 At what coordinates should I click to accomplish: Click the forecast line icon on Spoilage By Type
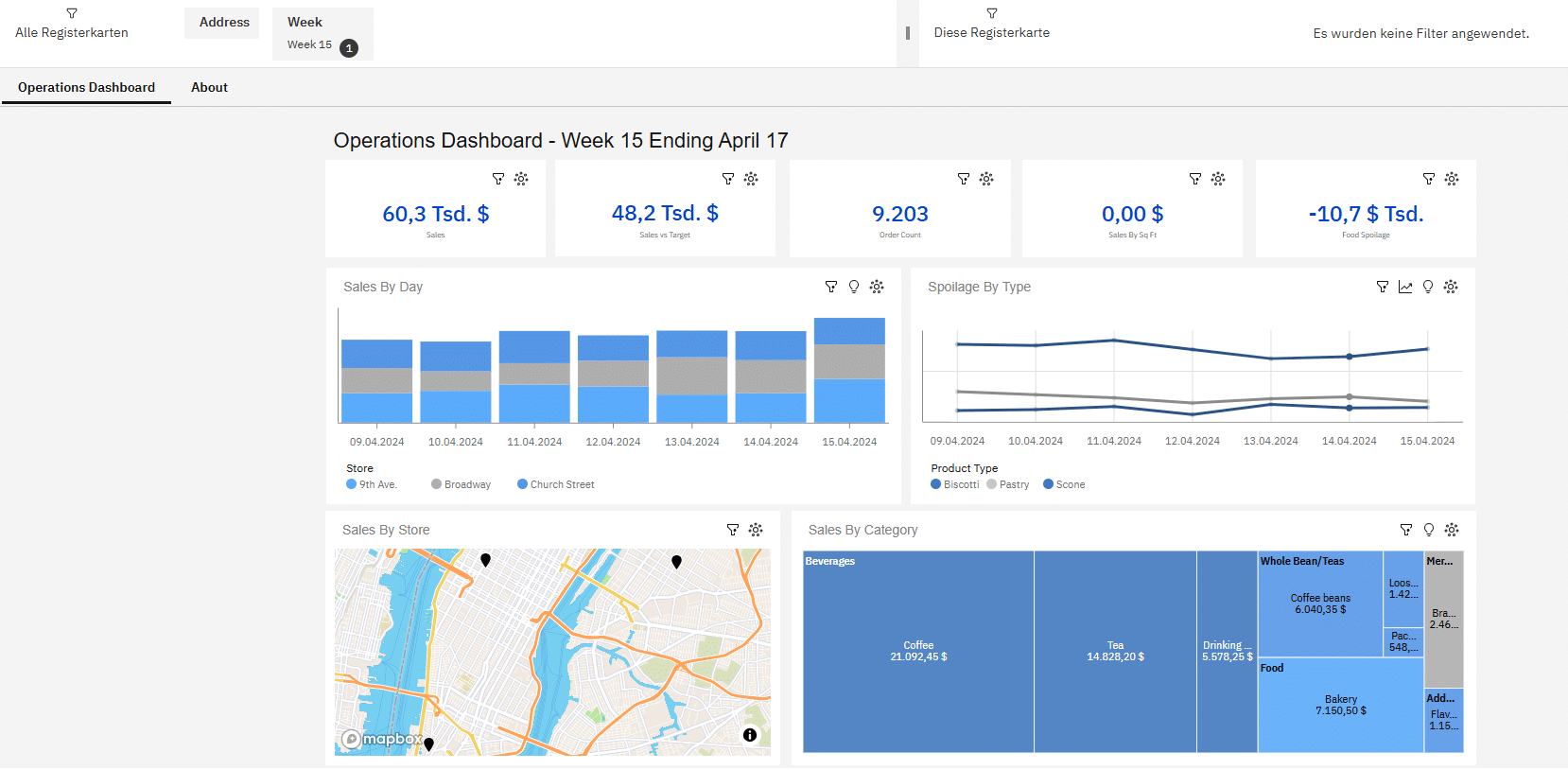coord(1405,287)
